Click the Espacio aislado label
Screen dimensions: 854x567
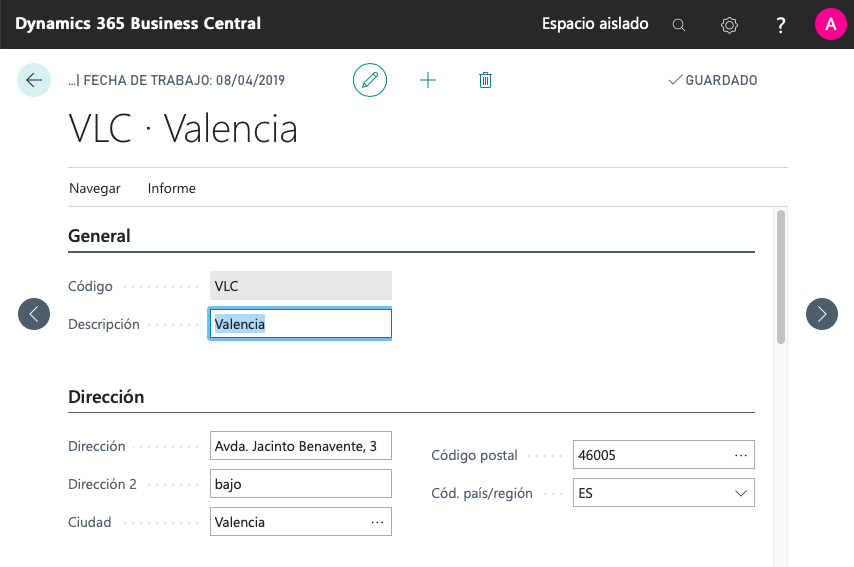point(595,24)
